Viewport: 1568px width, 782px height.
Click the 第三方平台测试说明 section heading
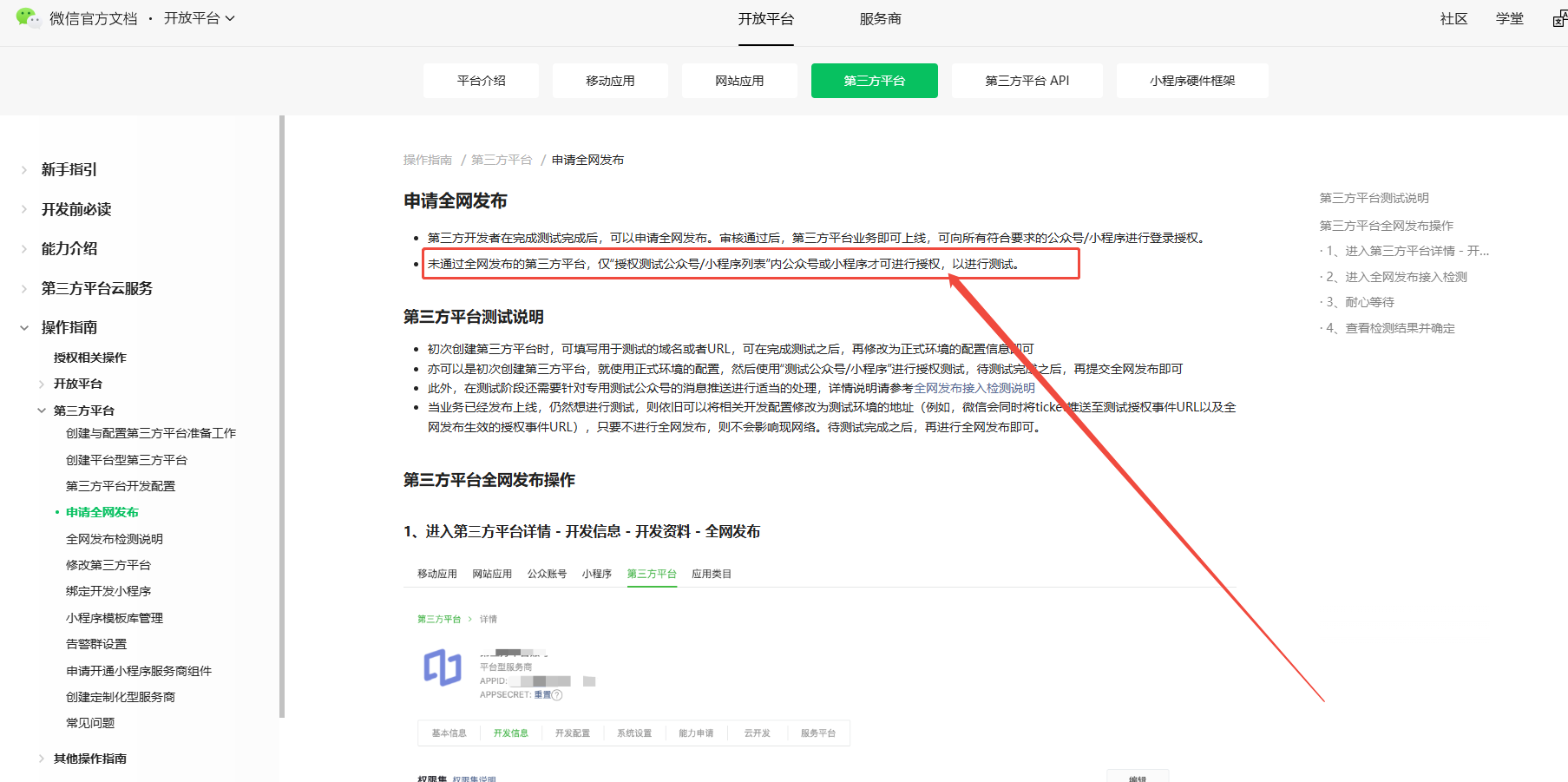[473, 317]
